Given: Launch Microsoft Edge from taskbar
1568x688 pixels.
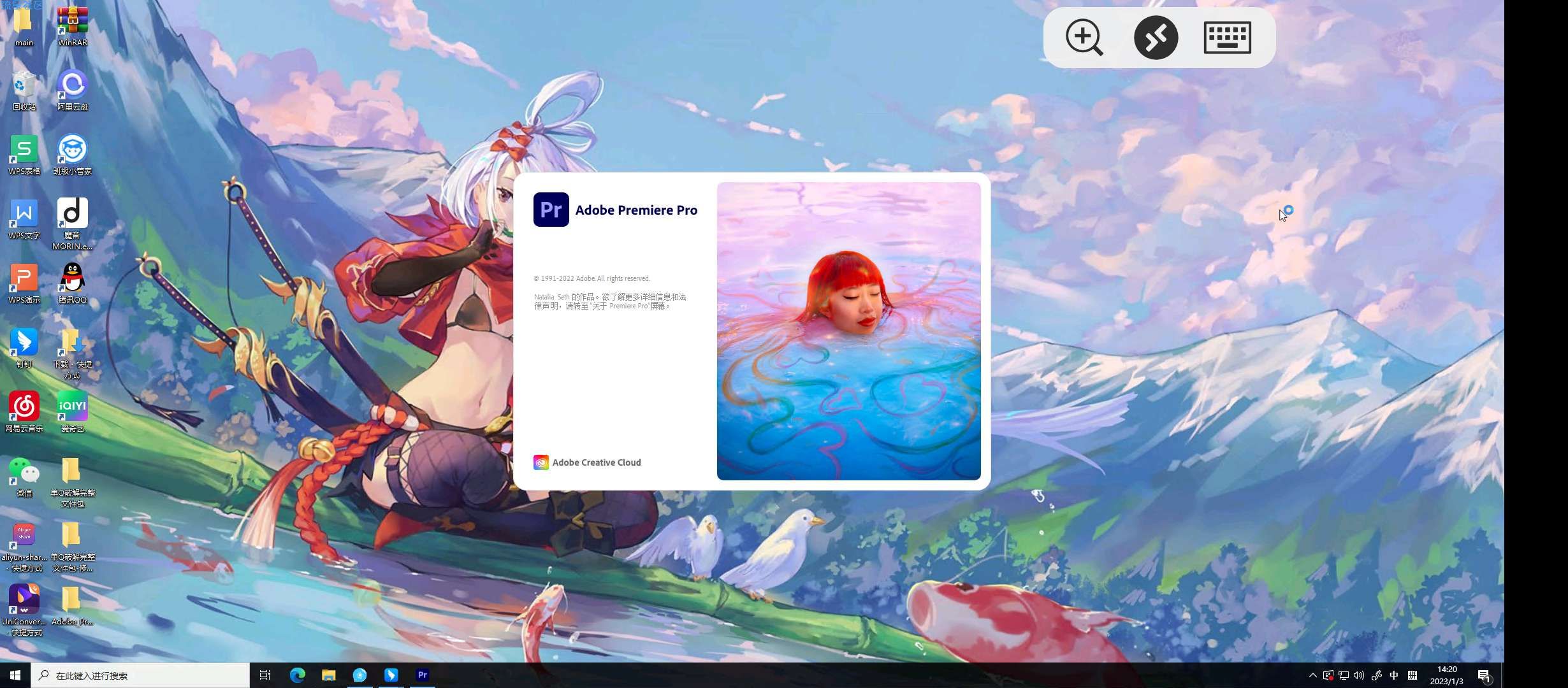Looking at the screenshot, I should click(x=297, y=675).
